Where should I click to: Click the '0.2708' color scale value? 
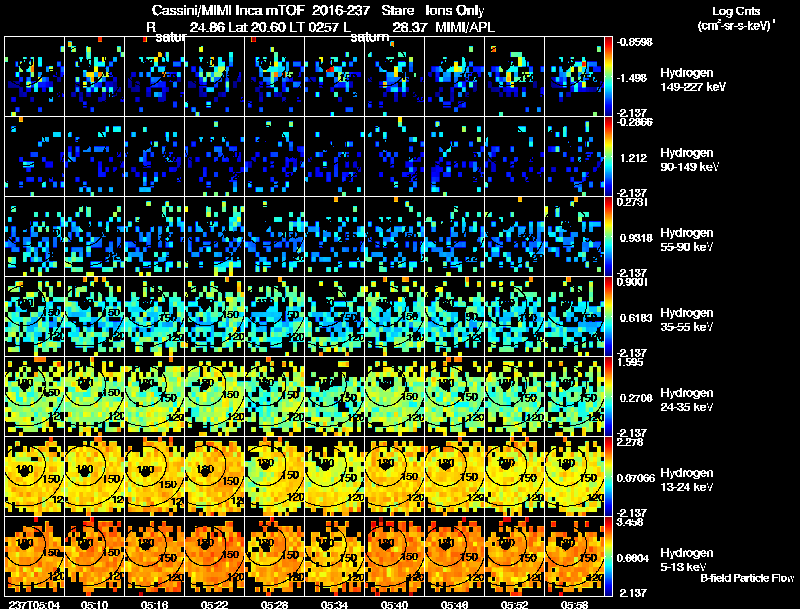coord(636,398)
